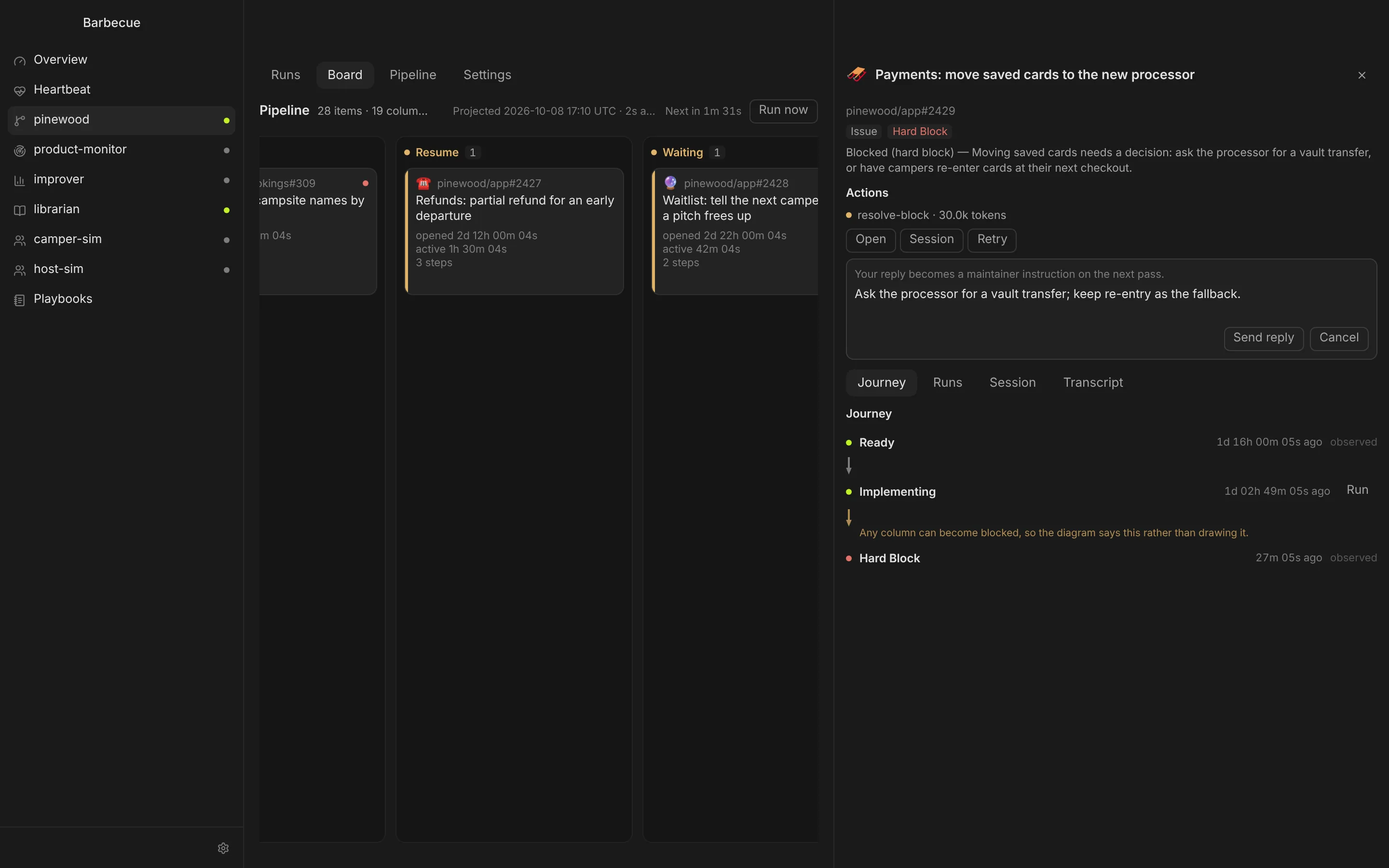Open the Refunds partial refund card
Image resolution: width=1389 pixels, height=868 pixels.
click(514, 231)
